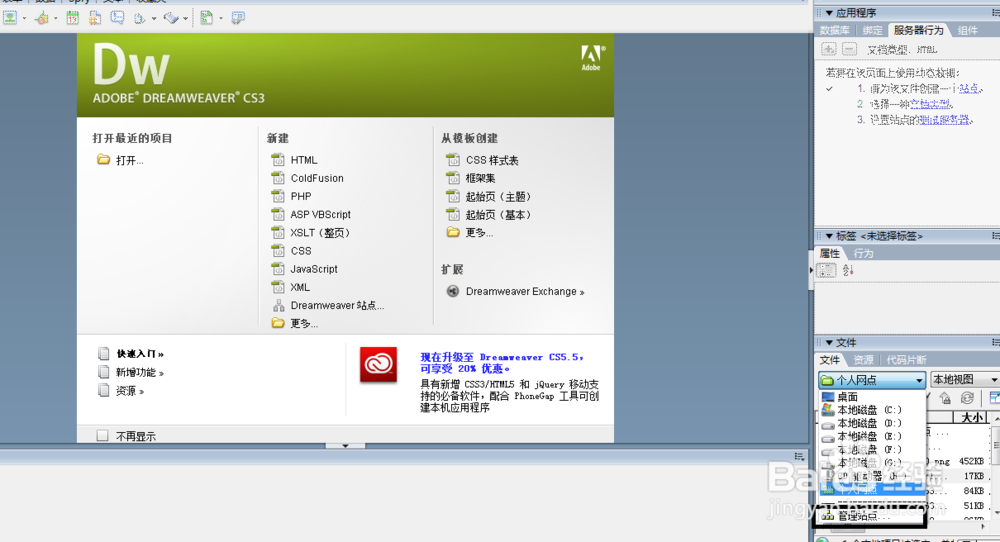Select the 属性 tab in tag panel
Image resolution: width=1000 pixels, height=542 pixels.
tap(829, 253)
